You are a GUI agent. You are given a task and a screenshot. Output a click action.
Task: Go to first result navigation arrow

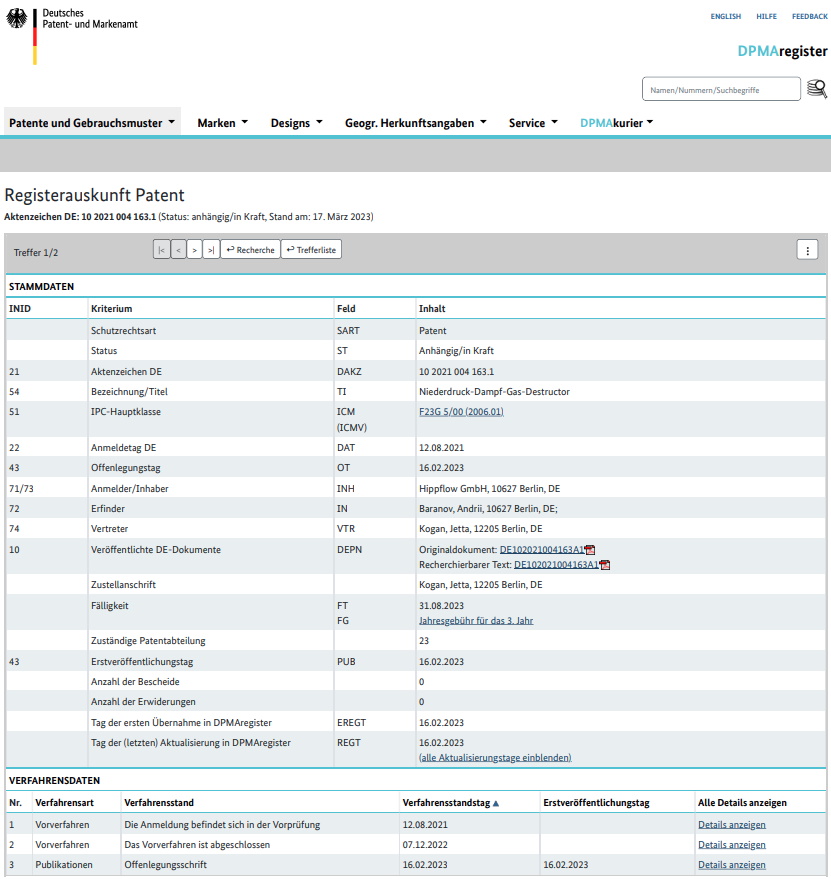pos(161,250)
